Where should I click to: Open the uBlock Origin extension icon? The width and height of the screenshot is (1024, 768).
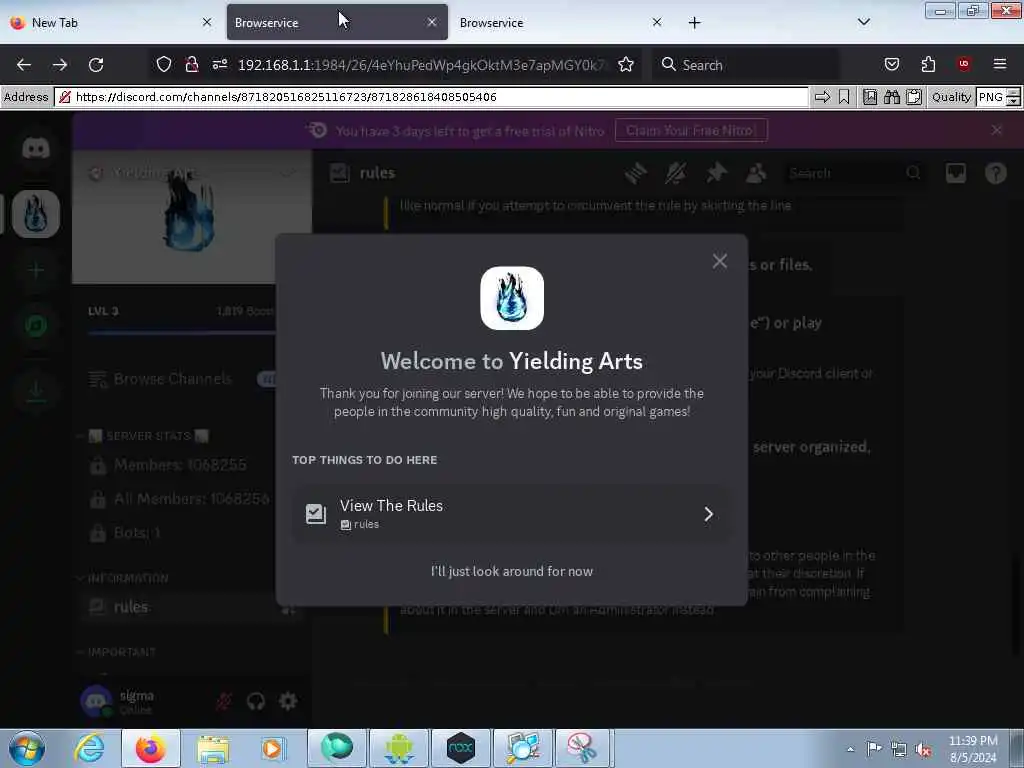(x=963, y=64)
